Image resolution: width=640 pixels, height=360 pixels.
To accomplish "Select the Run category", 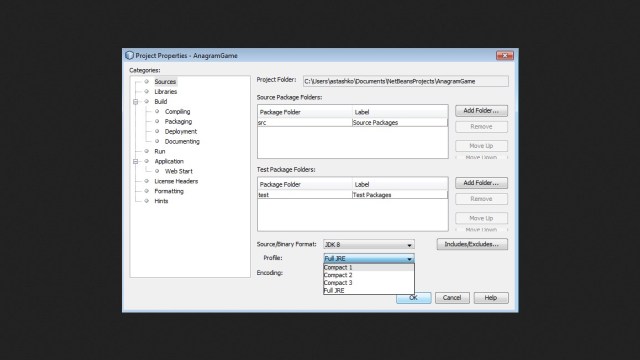I will click(160, 151).
